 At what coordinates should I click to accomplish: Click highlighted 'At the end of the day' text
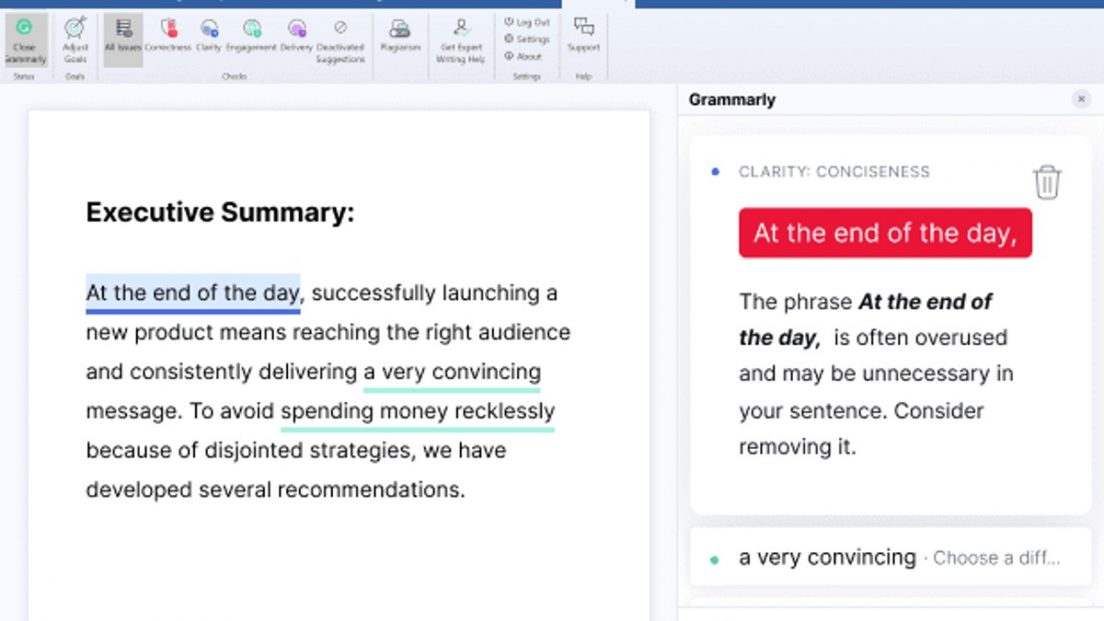(192, 293)
